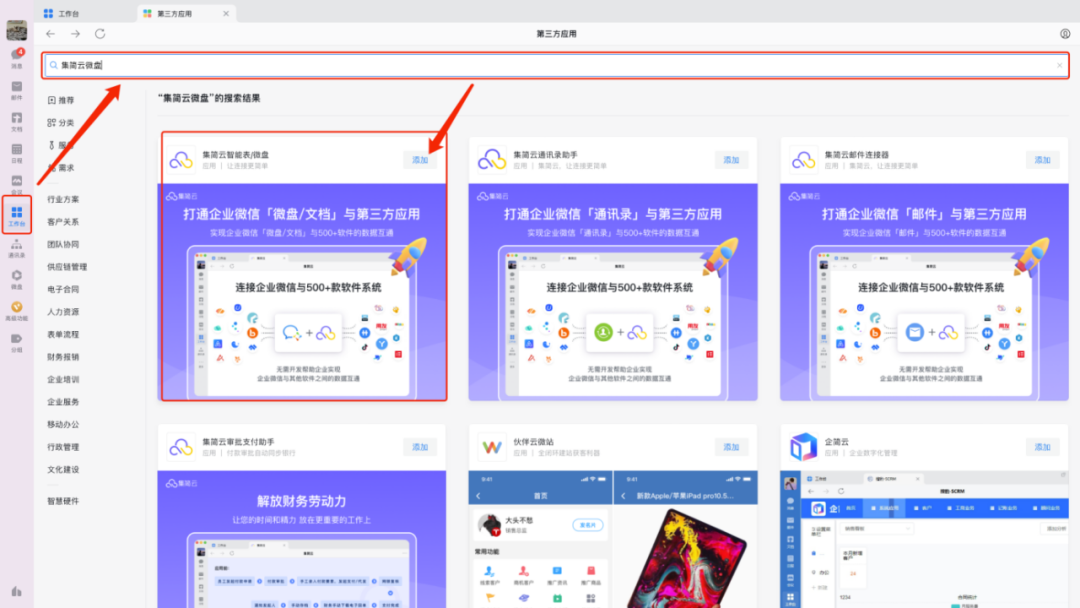
Task: Add the 集简云智能表/微盘 app
Action: coord(420,160)
